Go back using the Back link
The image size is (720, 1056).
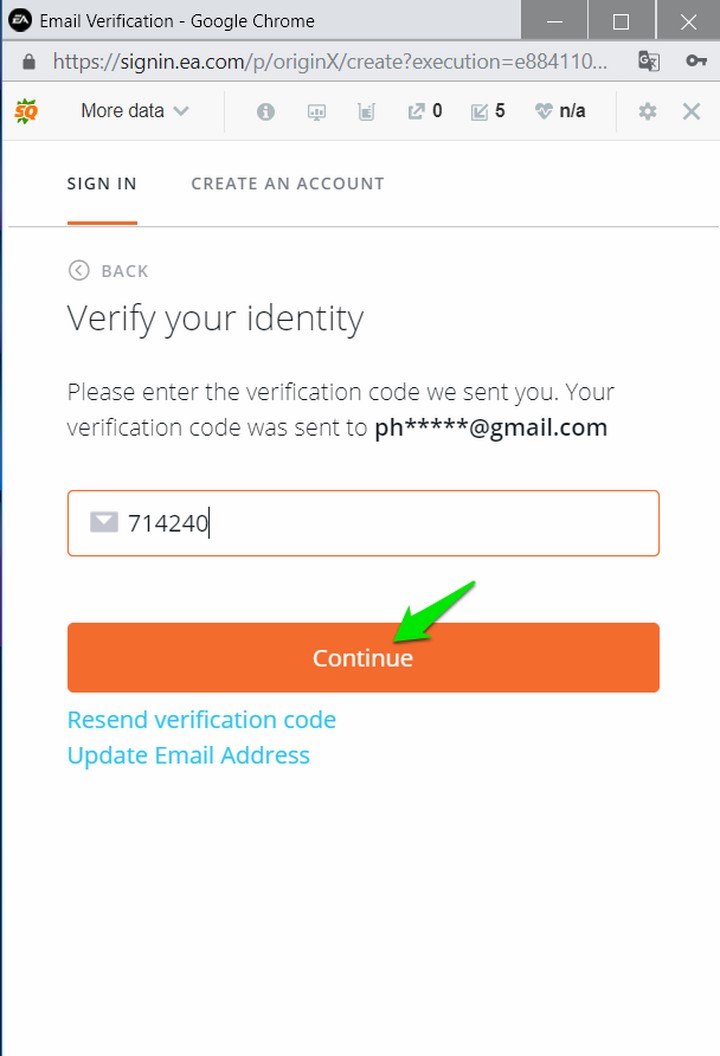pyautogui.click(x=108, y=271)
